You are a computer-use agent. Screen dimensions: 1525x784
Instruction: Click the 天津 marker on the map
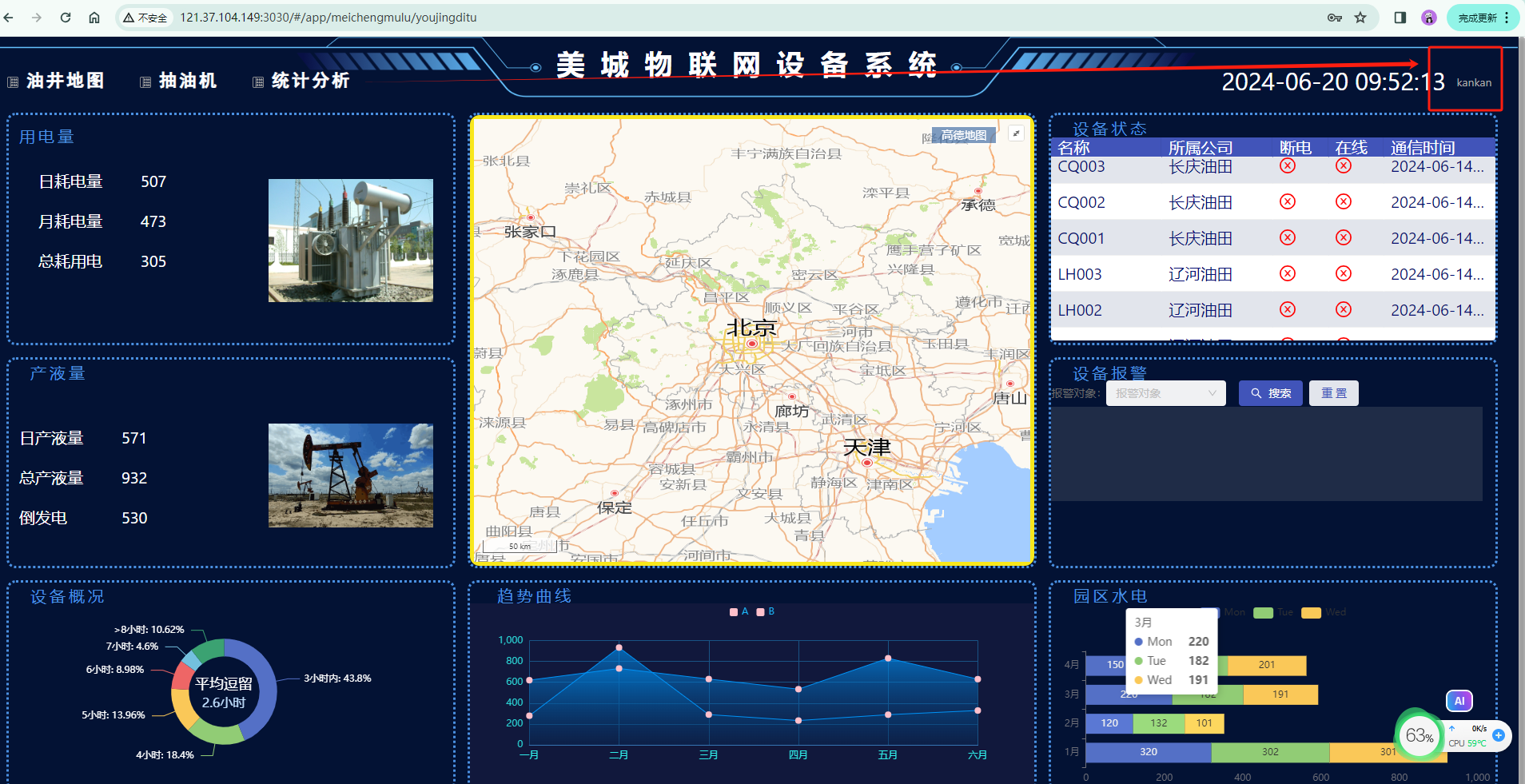point(866,462)
